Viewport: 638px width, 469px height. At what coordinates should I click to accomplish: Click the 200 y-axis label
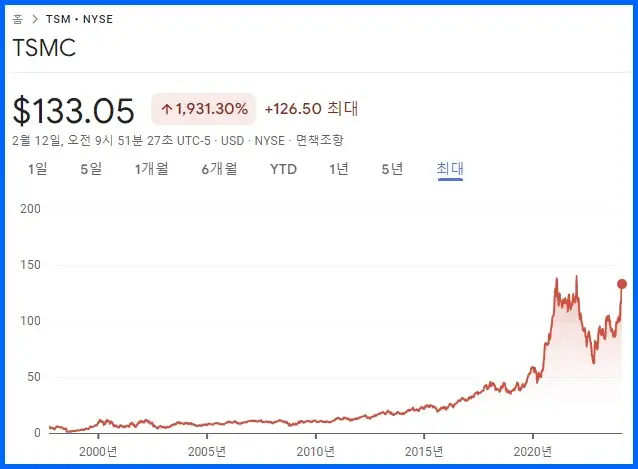[31, 209]
